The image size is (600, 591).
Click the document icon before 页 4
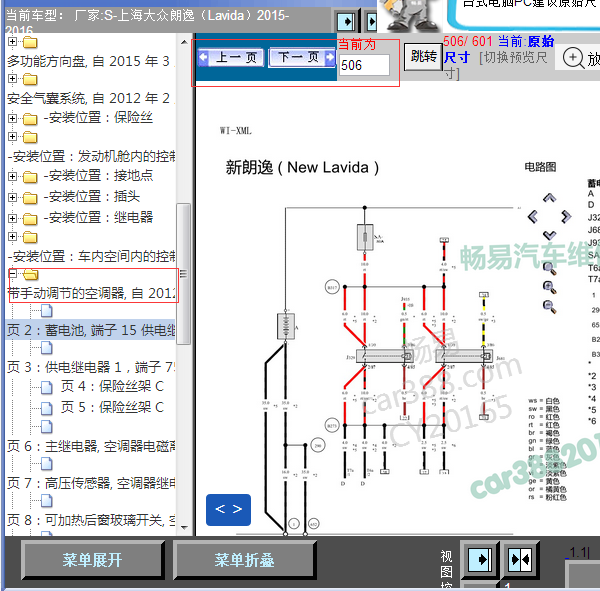(47, 387)
